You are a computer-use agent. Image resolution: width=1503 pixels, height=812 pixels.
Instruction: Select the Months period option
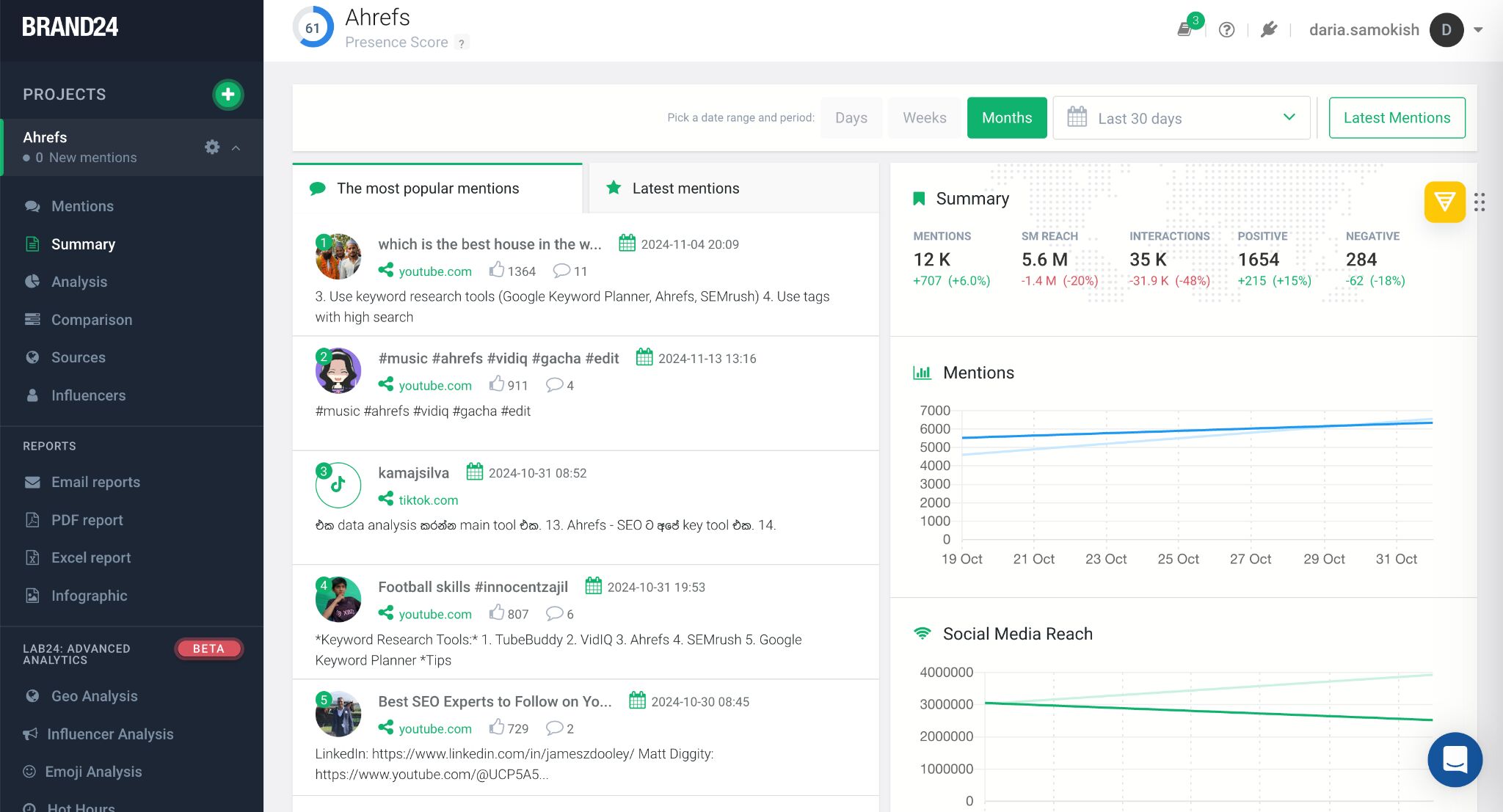coord(1006,118)
